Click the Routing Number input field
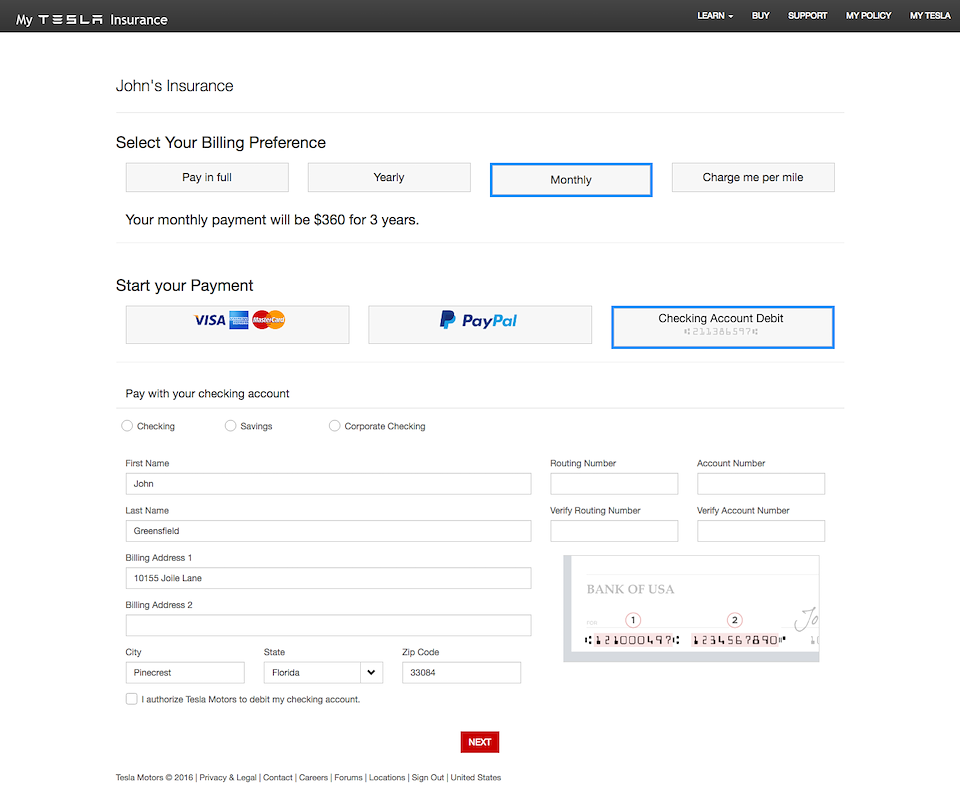This screenshot has width=960, height=804. [614, 484]
